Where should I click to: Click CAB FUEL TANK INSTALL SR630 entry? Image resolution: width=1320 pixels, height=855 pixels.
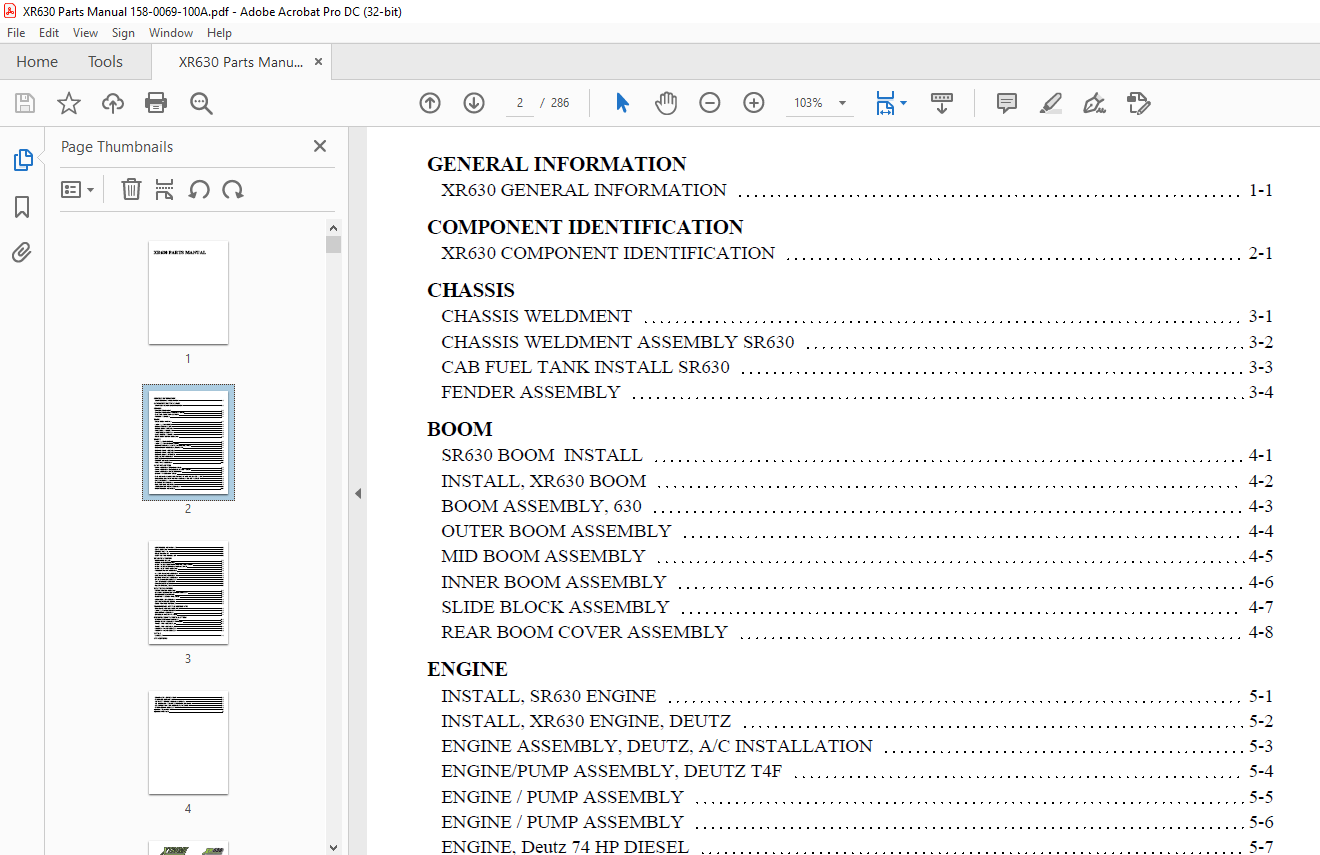pos(856,367)
